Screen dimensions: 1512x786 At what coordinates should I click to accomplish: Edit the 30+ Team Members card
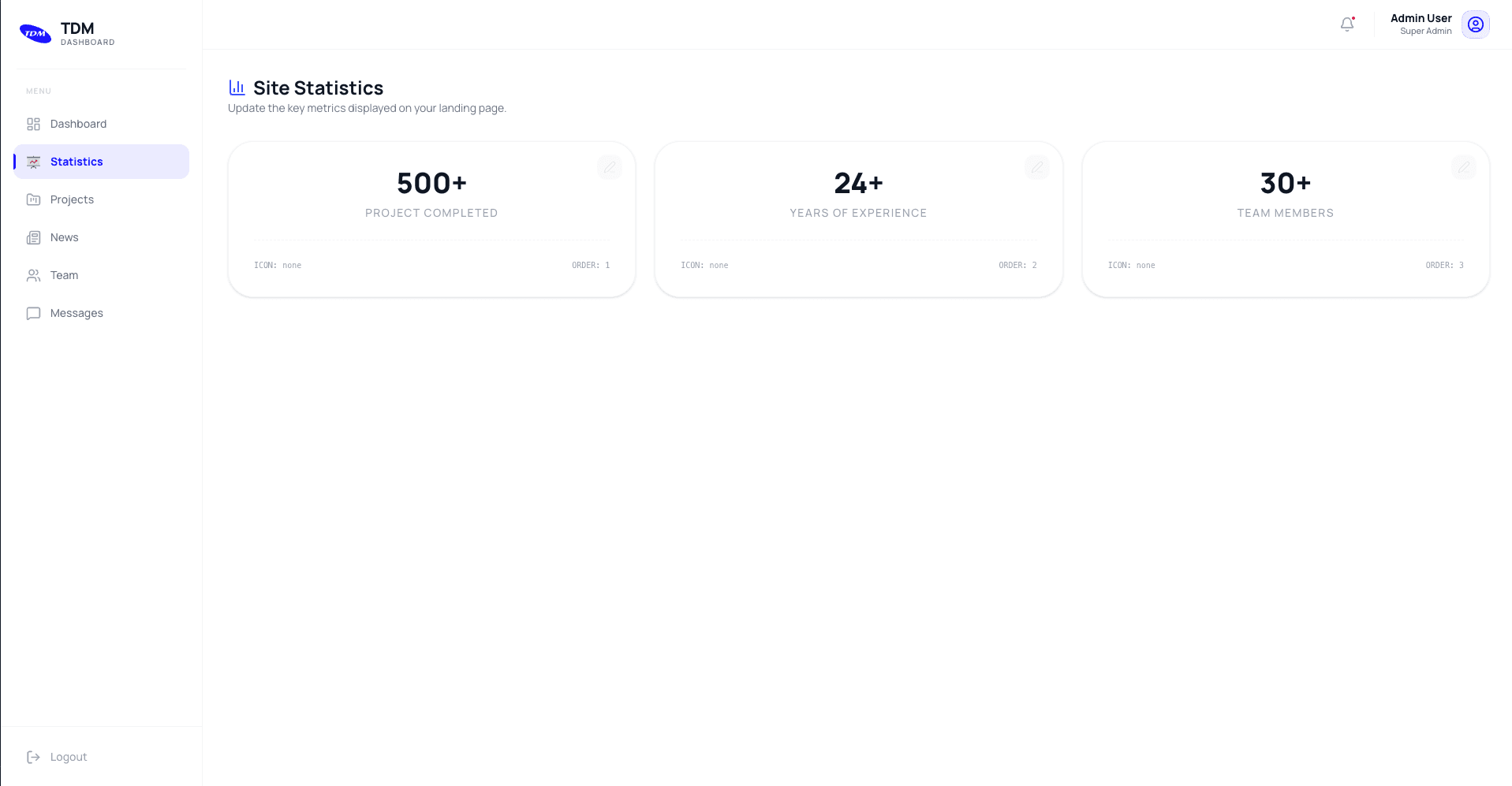click(x=1463, y=167)
